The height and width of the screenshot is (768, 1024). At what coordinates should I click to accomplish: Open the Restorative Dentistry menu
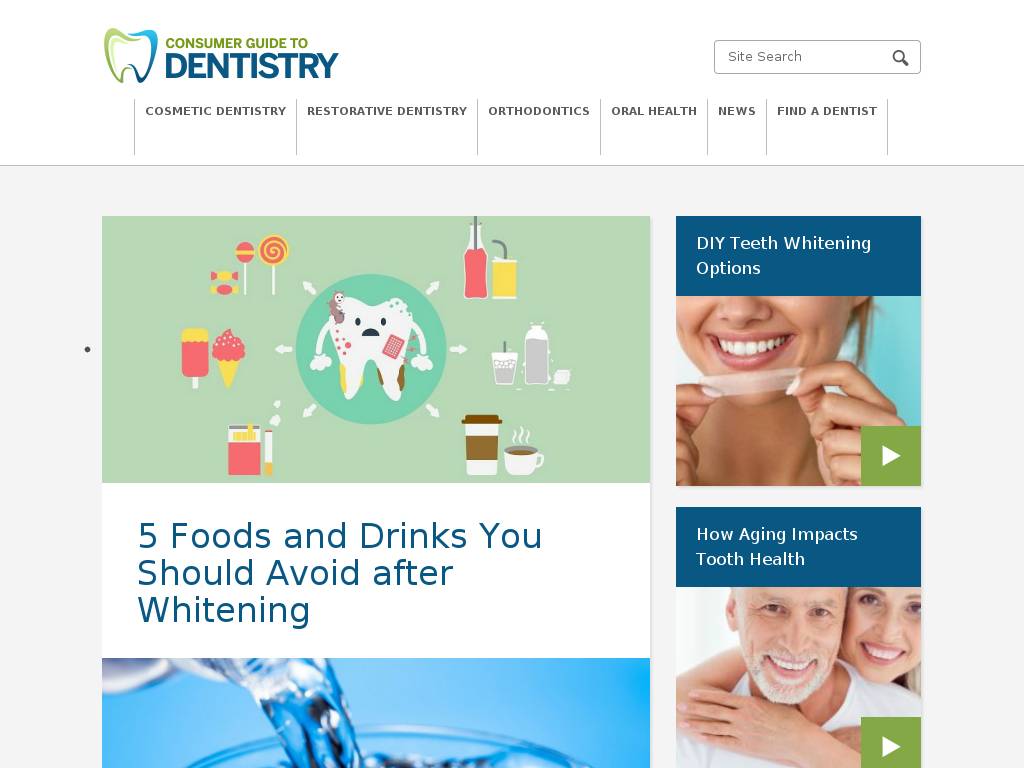point(387,111)
